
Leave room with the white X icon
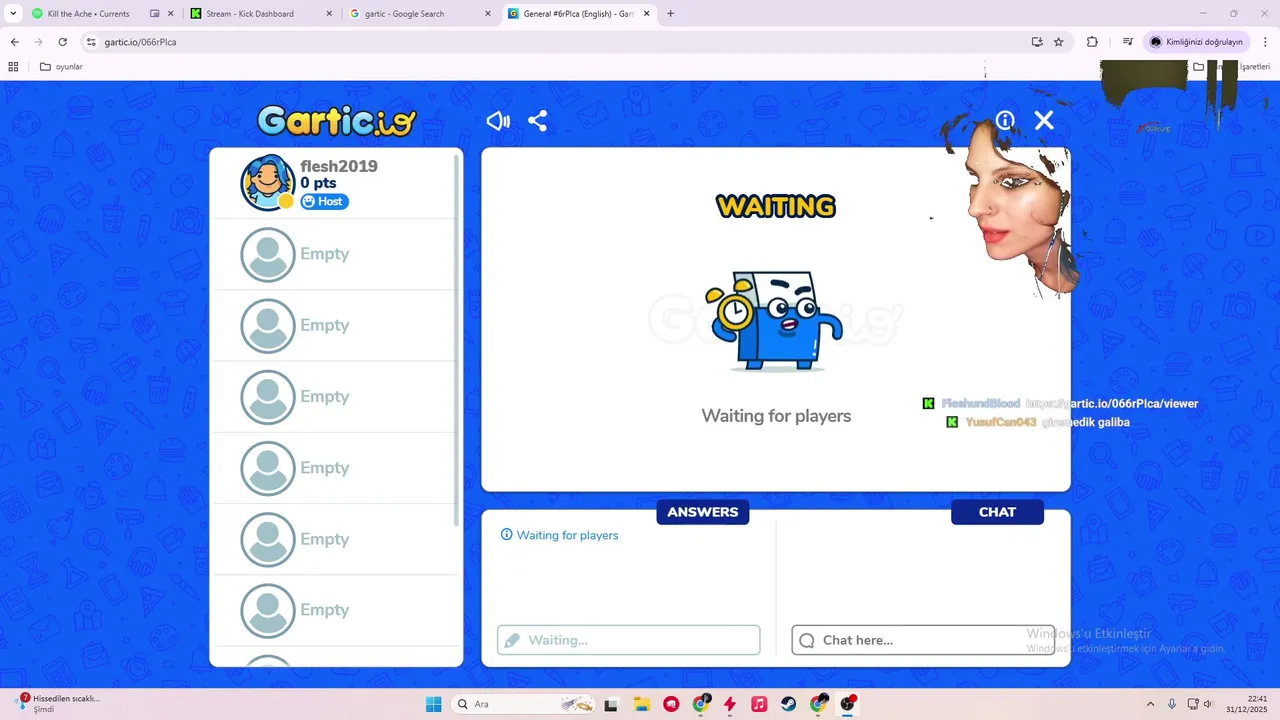(x=1044, y=120)
